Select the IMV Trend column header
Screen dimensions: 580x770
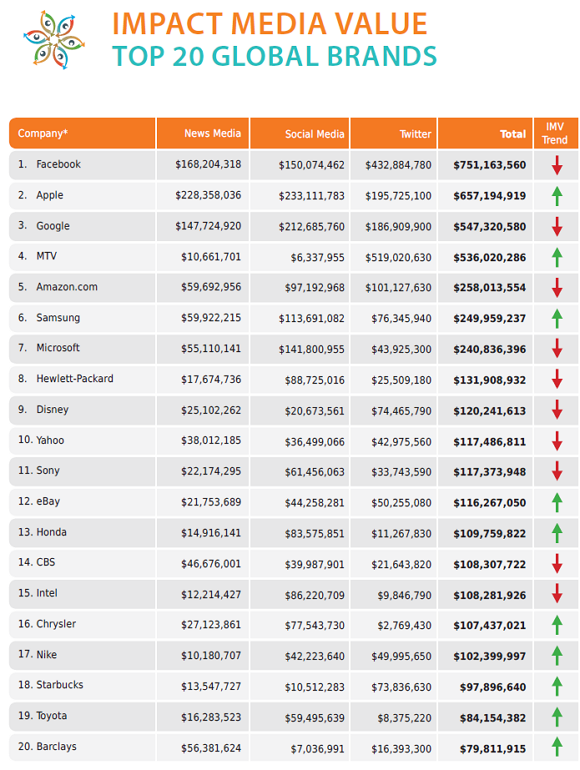pyautogui.click(x=556, y=133)
